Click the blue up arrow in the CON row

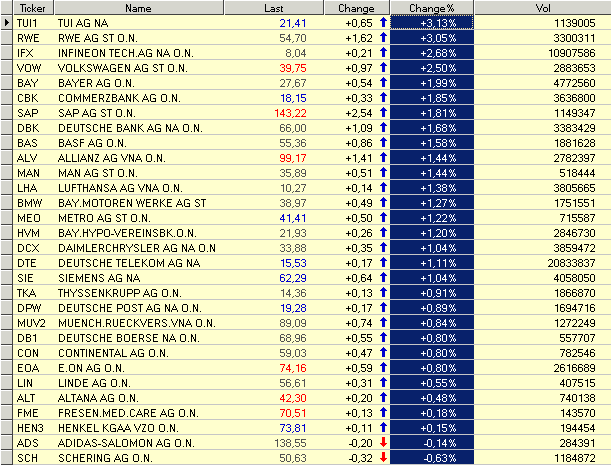click(383, 352)
